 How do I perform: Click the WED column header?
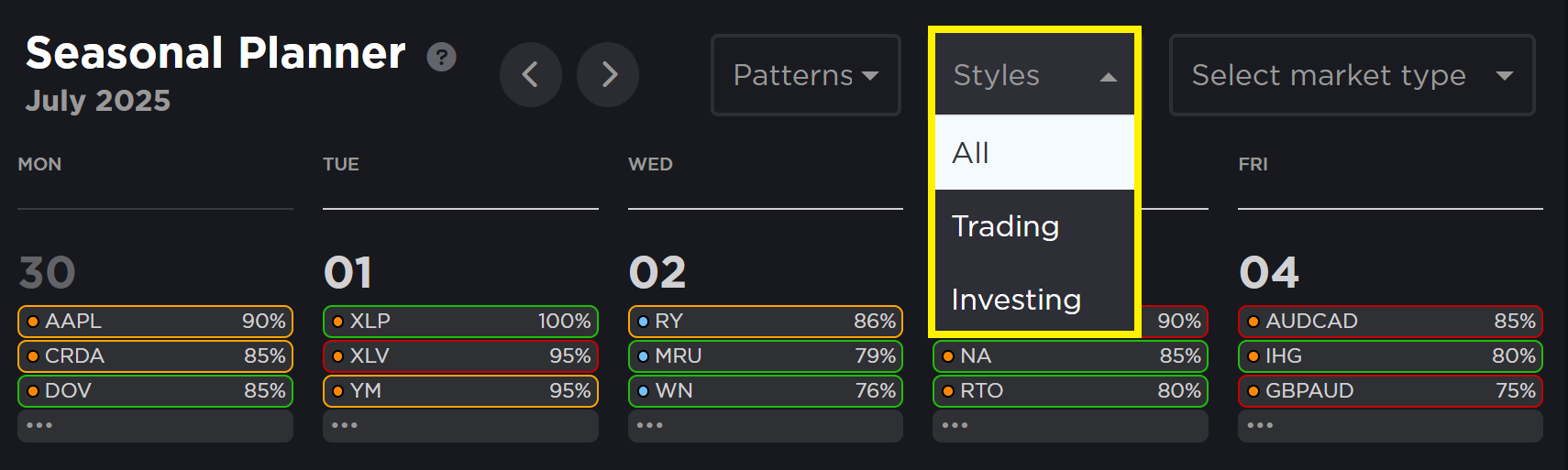[651, 165]
